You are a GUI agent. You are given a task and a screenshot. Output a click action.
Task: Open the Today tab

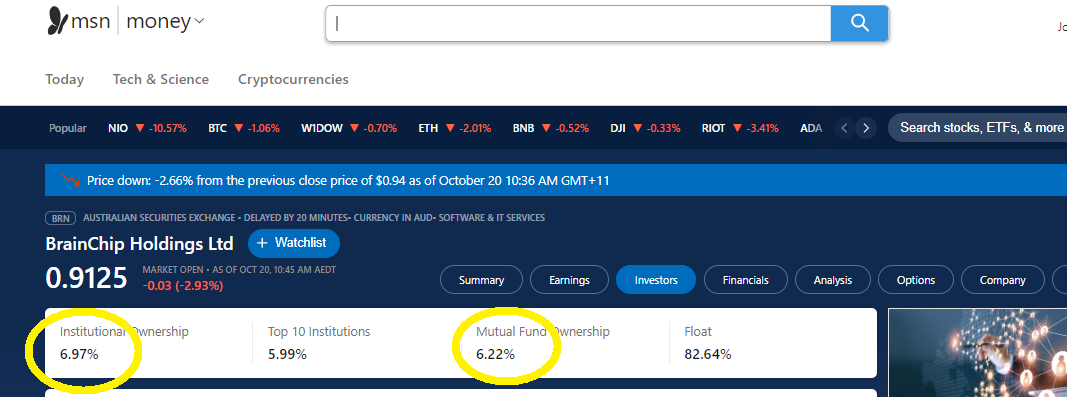(x=65, y=80)
